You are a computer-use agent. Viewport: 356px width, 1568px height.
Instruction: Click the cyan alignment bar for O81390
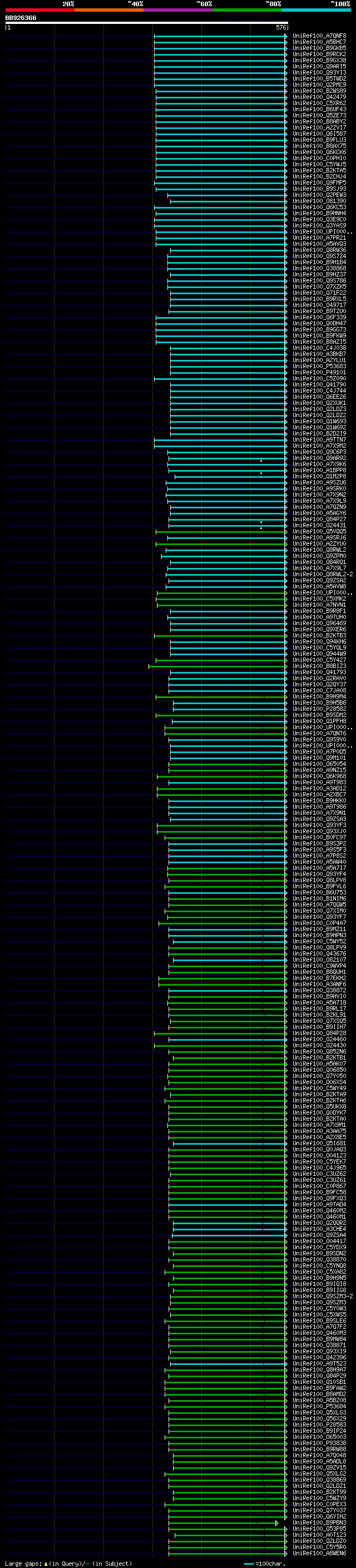[x=229, y=201]
